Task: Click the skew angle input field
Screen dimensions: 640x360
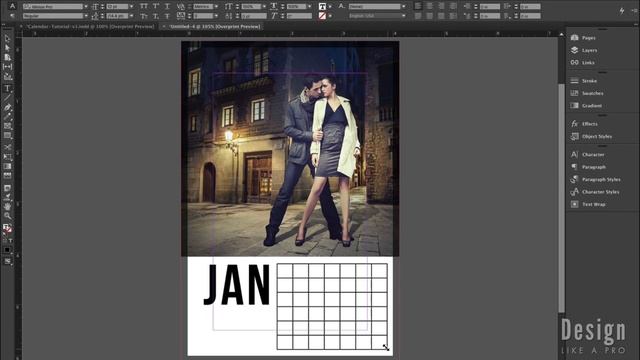Action: tap(299, 16)
